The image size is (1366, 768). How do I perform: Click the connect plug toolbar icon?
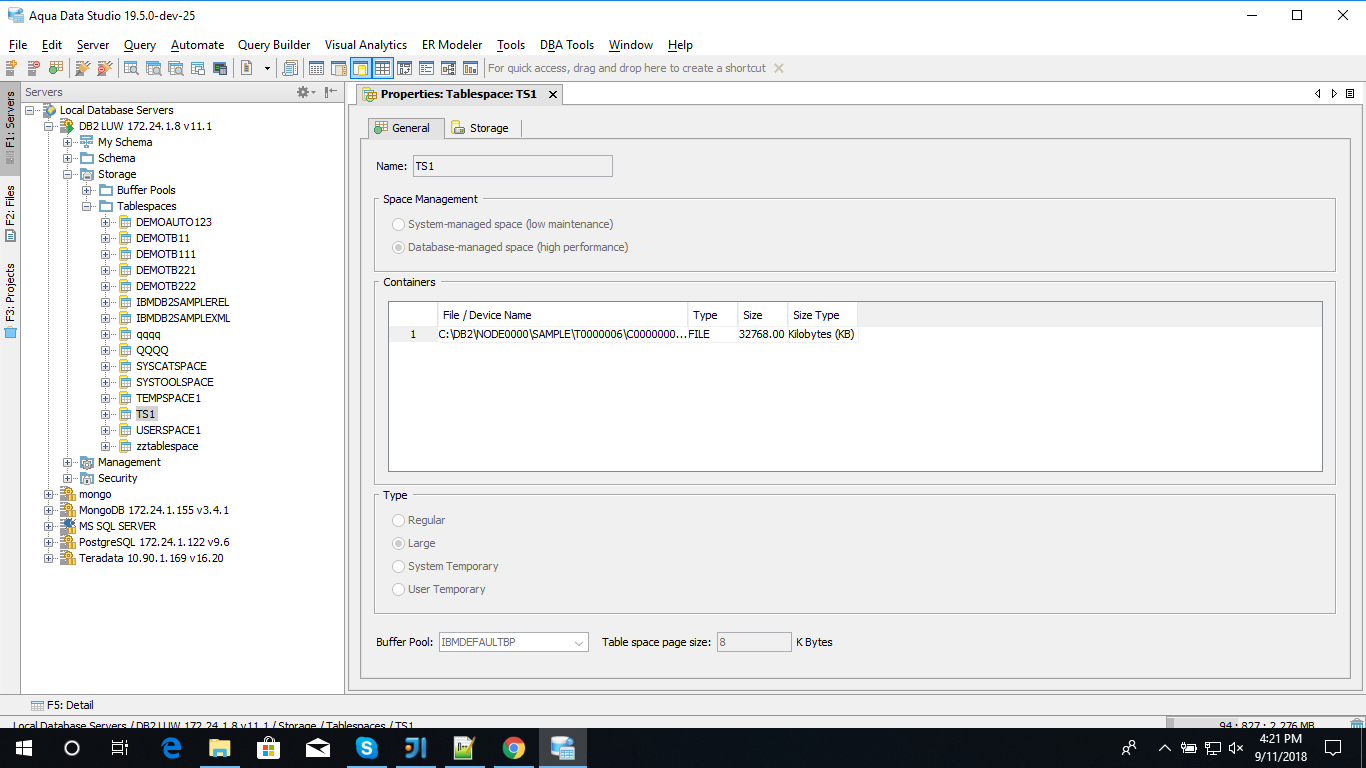click(83, 68)
